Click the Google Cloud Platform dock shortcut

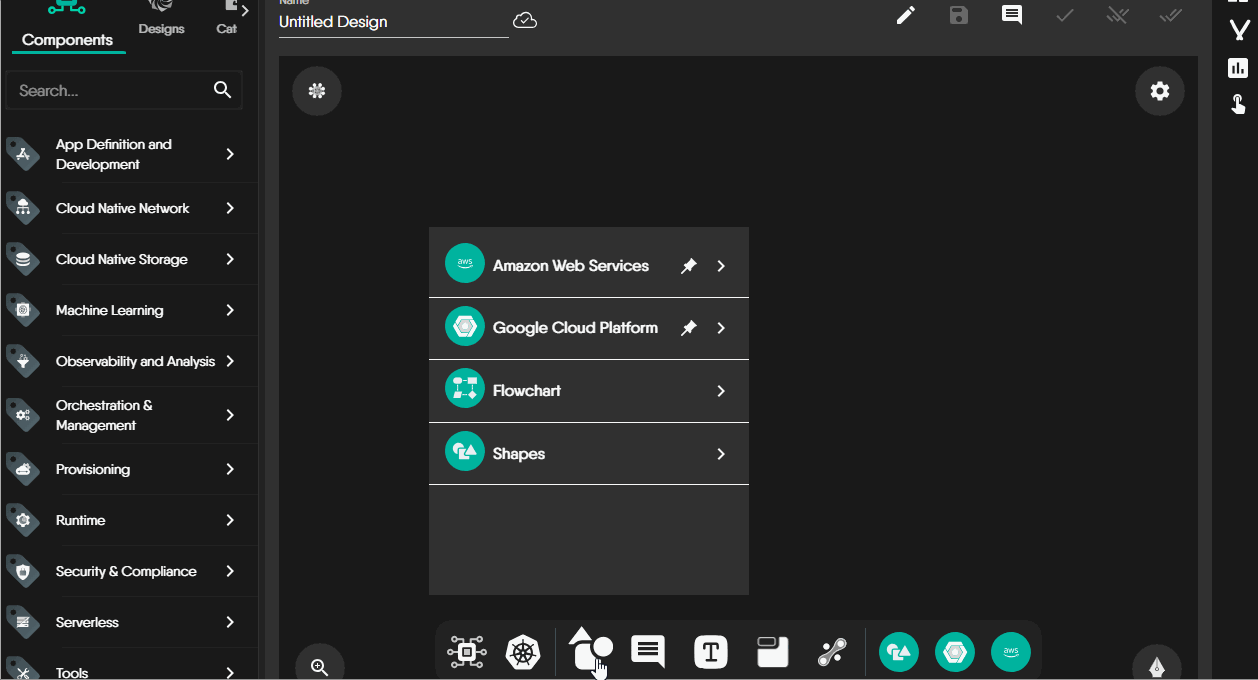point(954,652)
